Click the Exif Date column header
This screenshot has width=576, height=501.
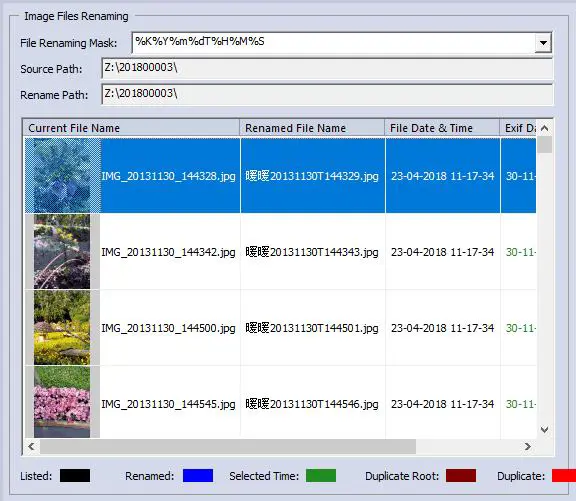(518, 128)
